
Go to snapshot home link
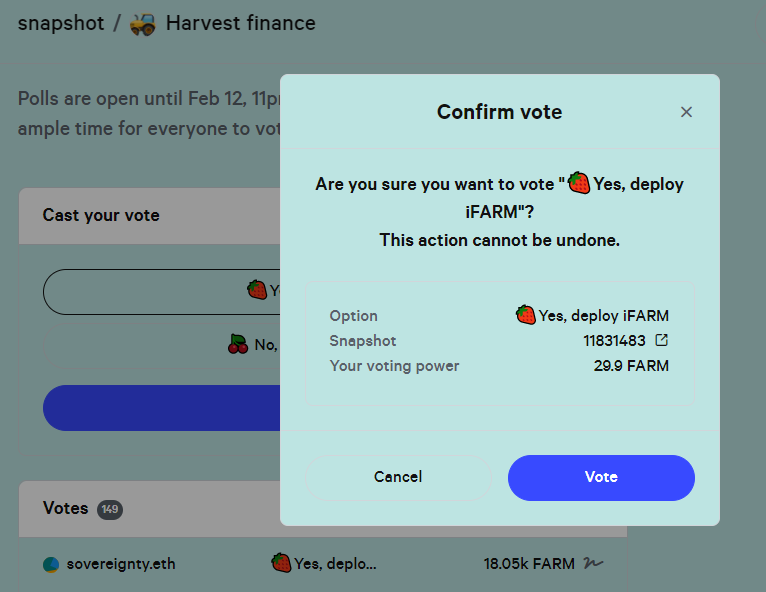point(61,23)
